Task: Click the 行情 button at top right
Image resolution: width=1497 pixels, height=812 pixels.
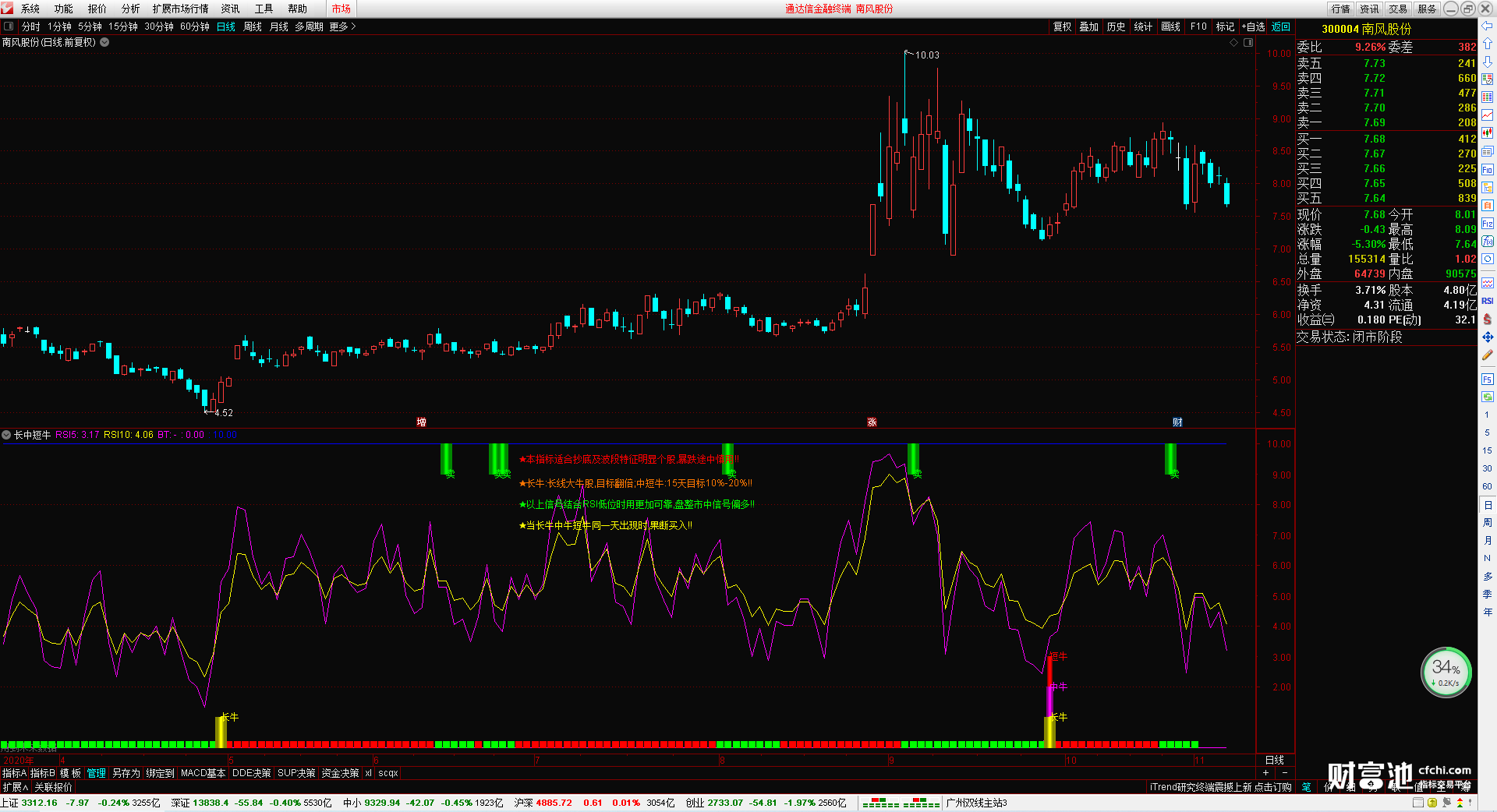Action: pos(1341,9)
